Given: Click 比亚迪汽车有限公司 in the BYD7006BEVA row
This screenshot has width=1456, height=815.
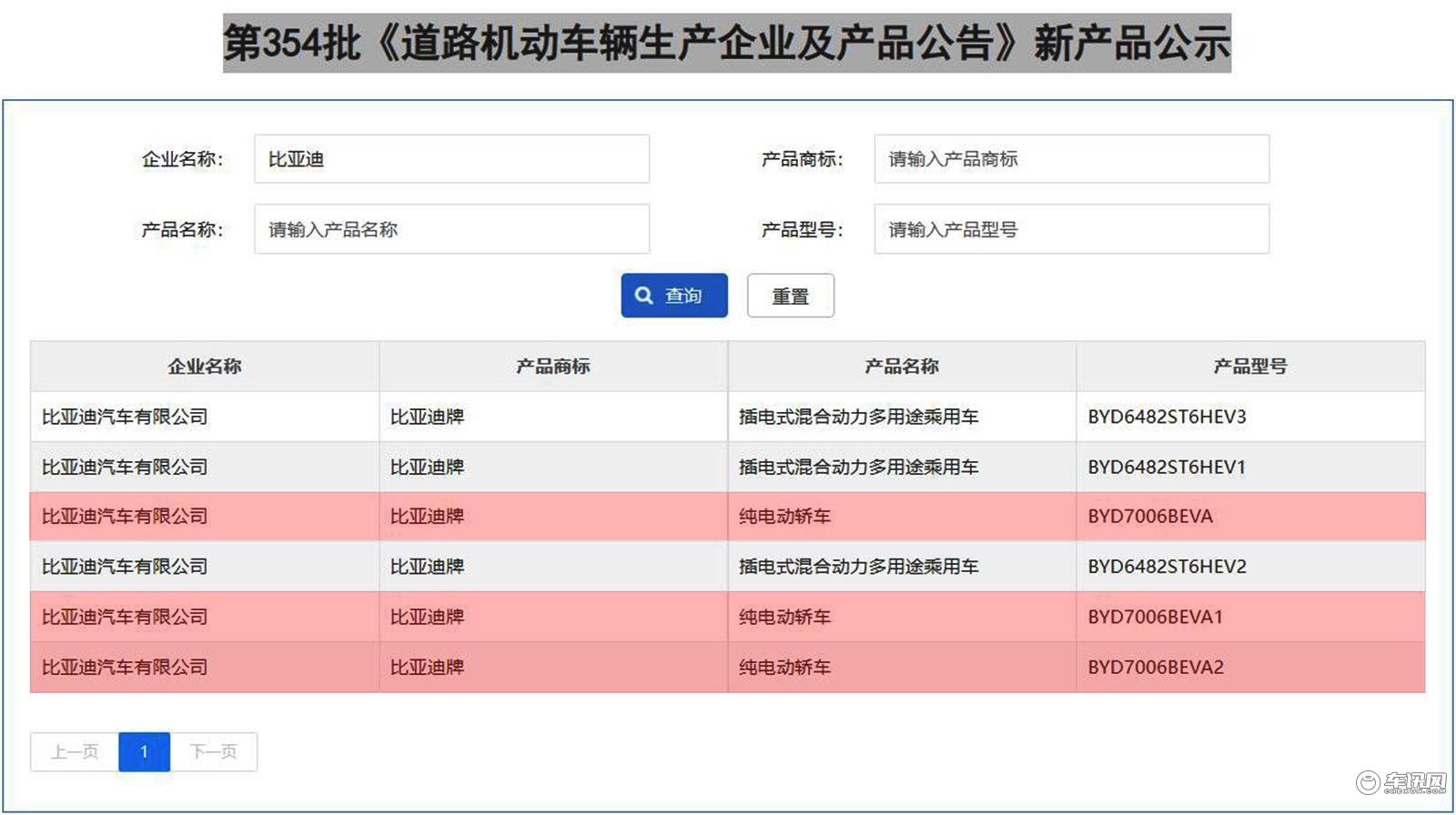Looking at the screenshot, I should click(125, 517).
